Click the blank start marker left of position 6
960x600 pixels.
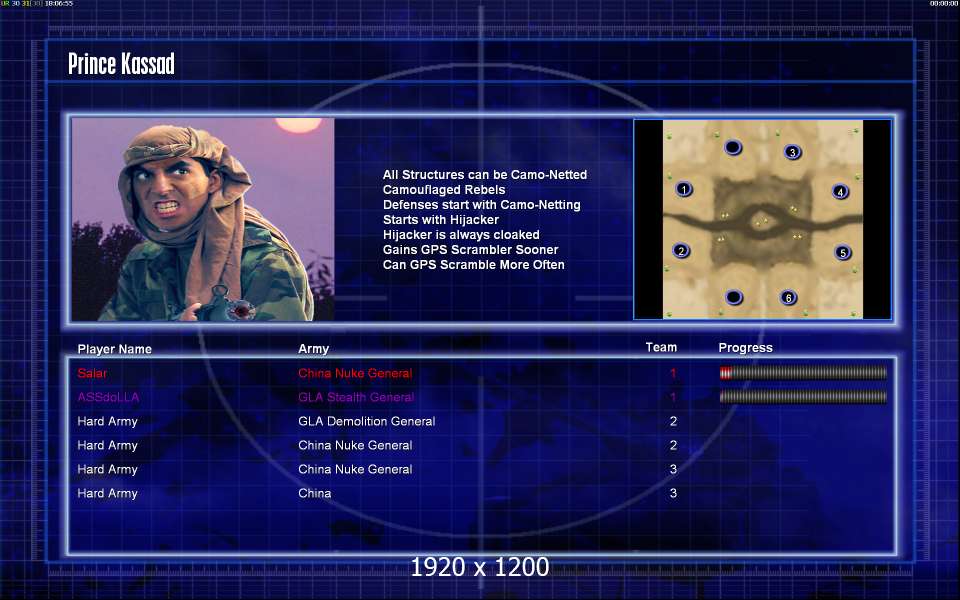pyautogui.click(x=733, y=298)
